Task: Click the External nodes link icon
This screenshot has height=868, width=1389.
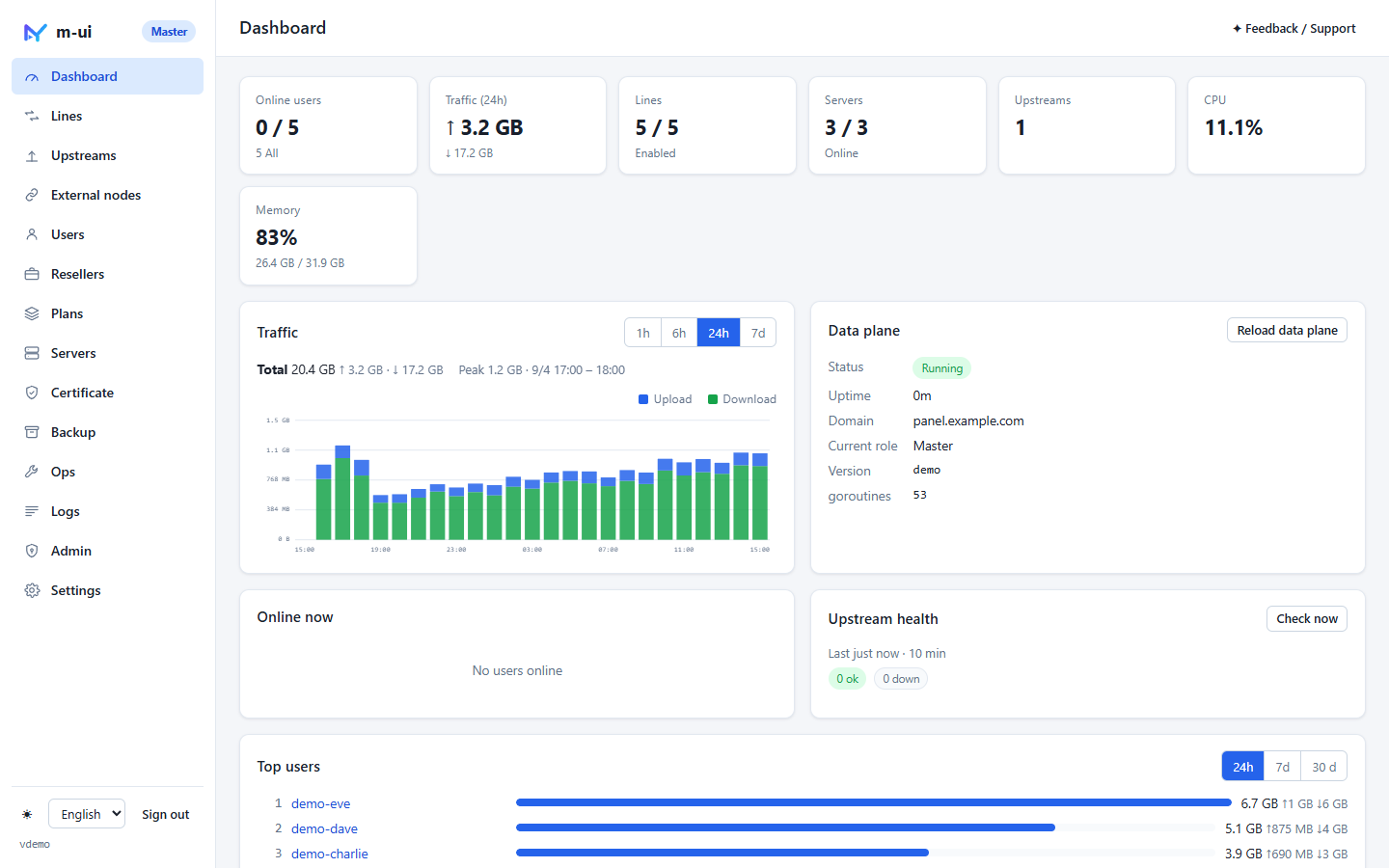Action: click(32, 196)
